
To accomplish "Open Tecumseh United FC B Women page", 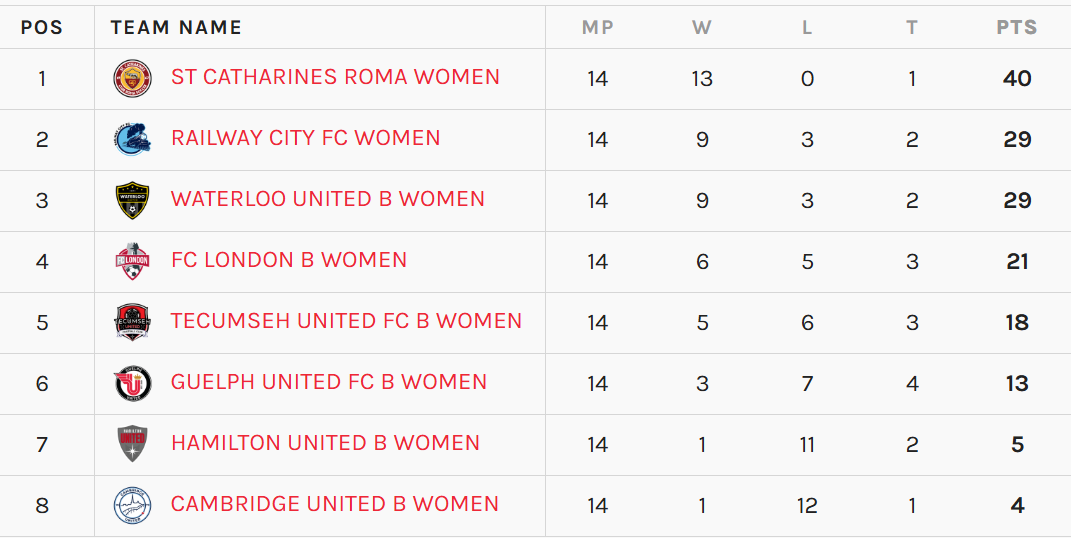I will pyautogui.click(x=346, y=321).
